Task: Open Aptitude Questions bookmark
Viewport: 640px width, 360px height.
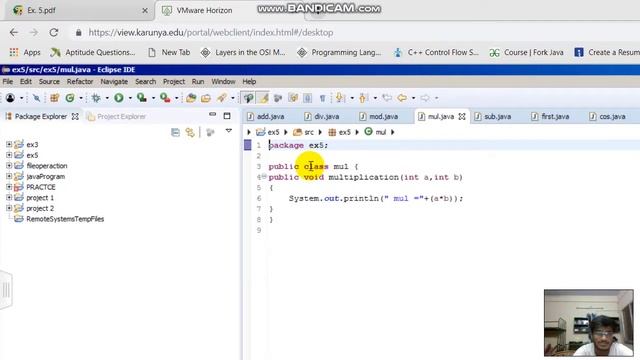Action: (x=93, y=52)
